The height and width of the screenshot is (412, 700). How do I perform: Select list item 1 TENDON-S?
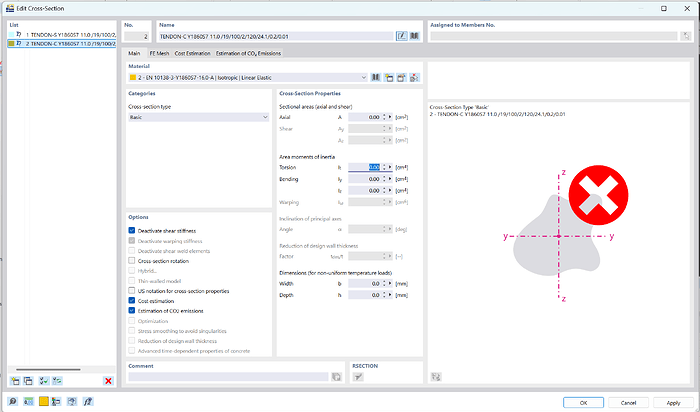(x=62, y=34)
